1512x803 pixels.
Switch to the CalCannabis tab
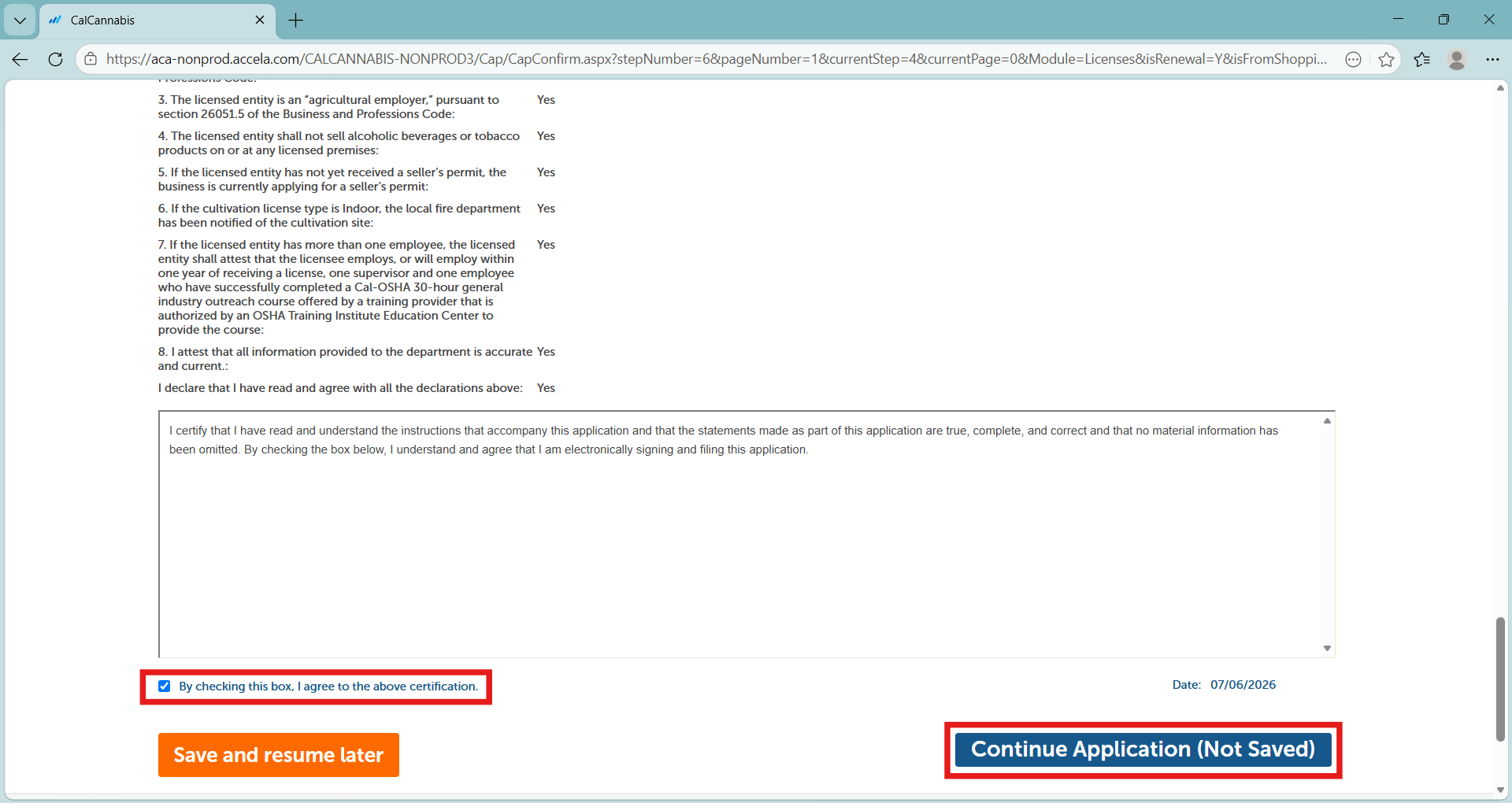pos(157,20)
